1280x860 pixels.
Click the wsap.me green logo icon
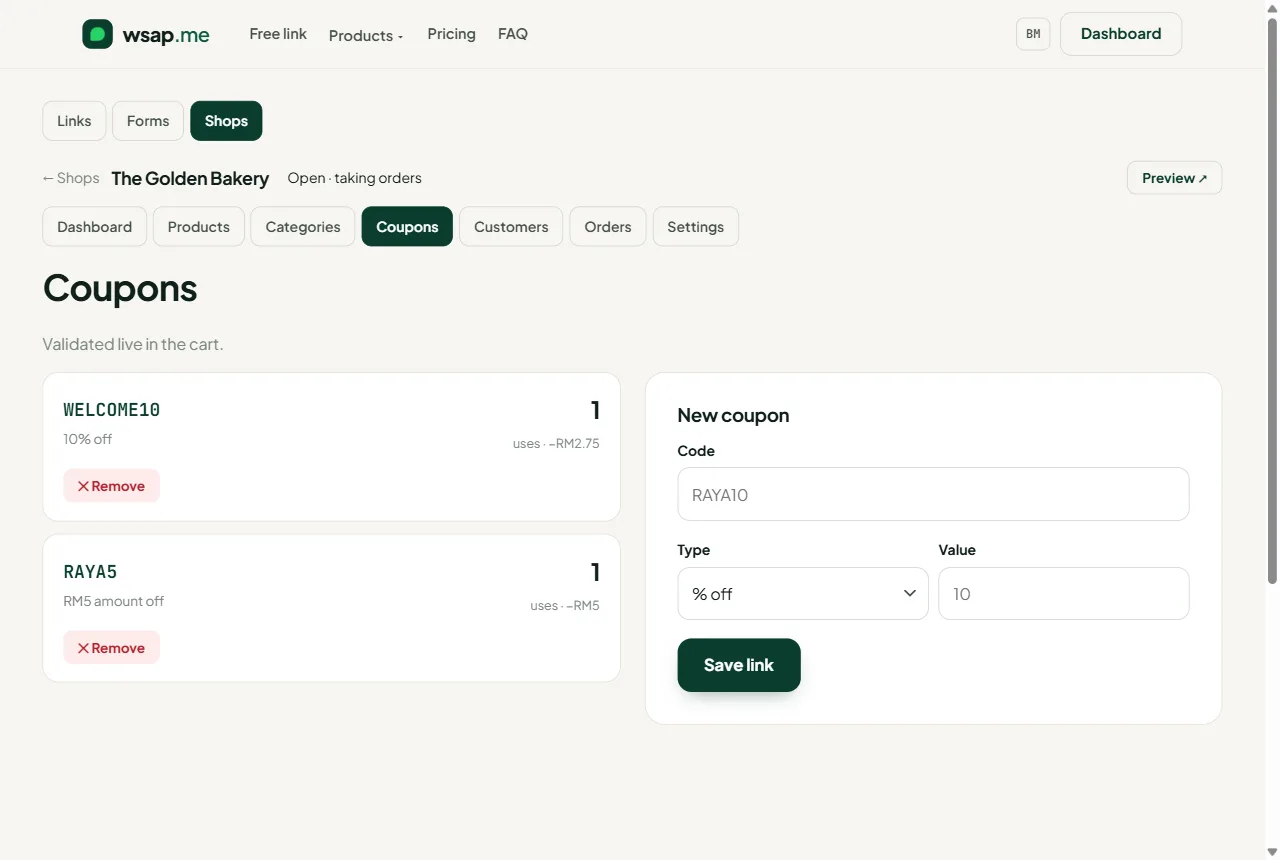pos(97,34)
